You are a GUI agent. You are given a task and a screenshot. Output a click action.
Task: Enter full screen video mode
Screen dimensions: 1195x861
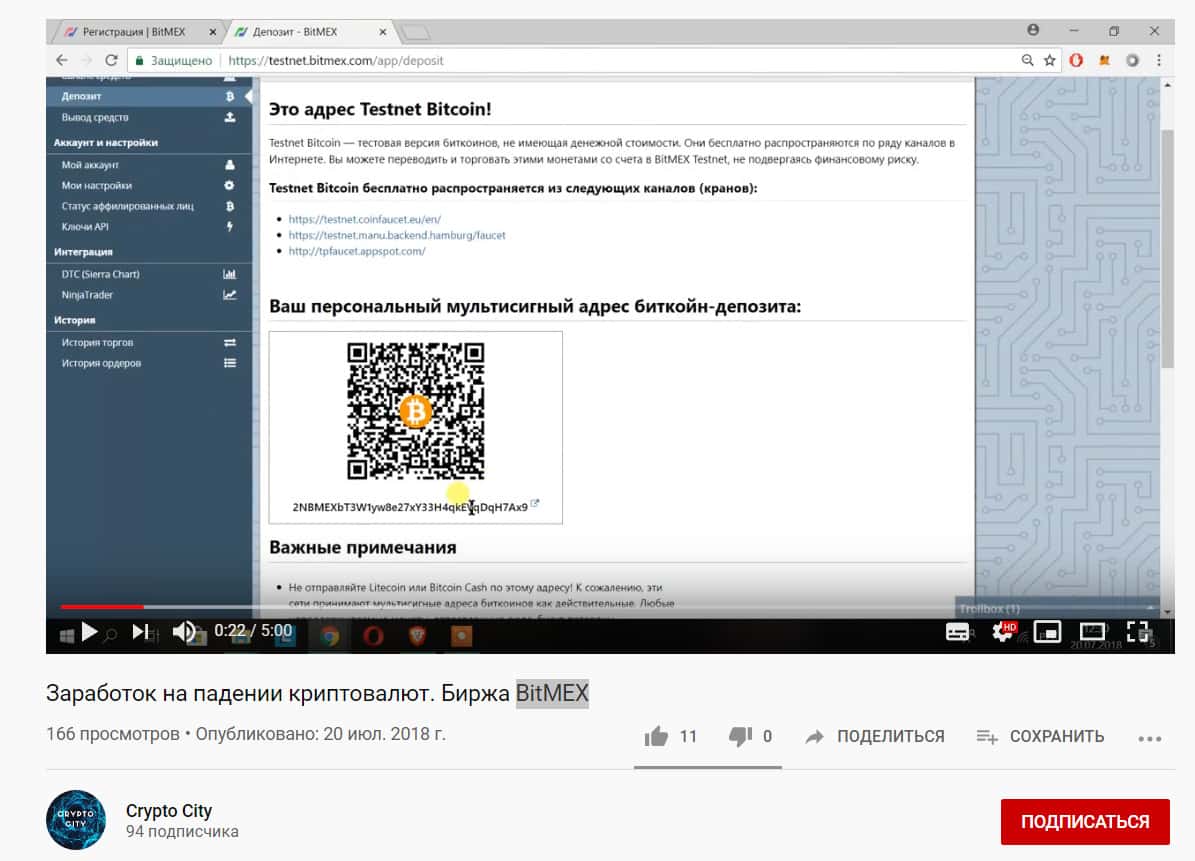tap(1139, 632)
